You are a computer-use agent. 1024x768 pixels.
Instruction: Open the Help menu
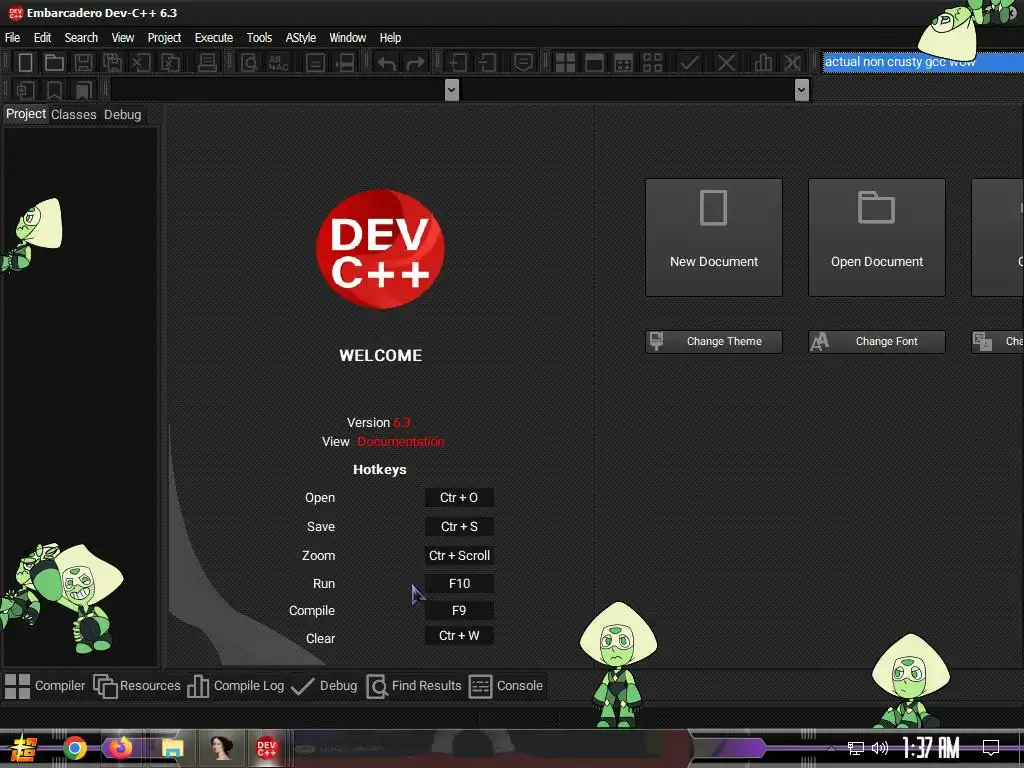coord(391,38)
